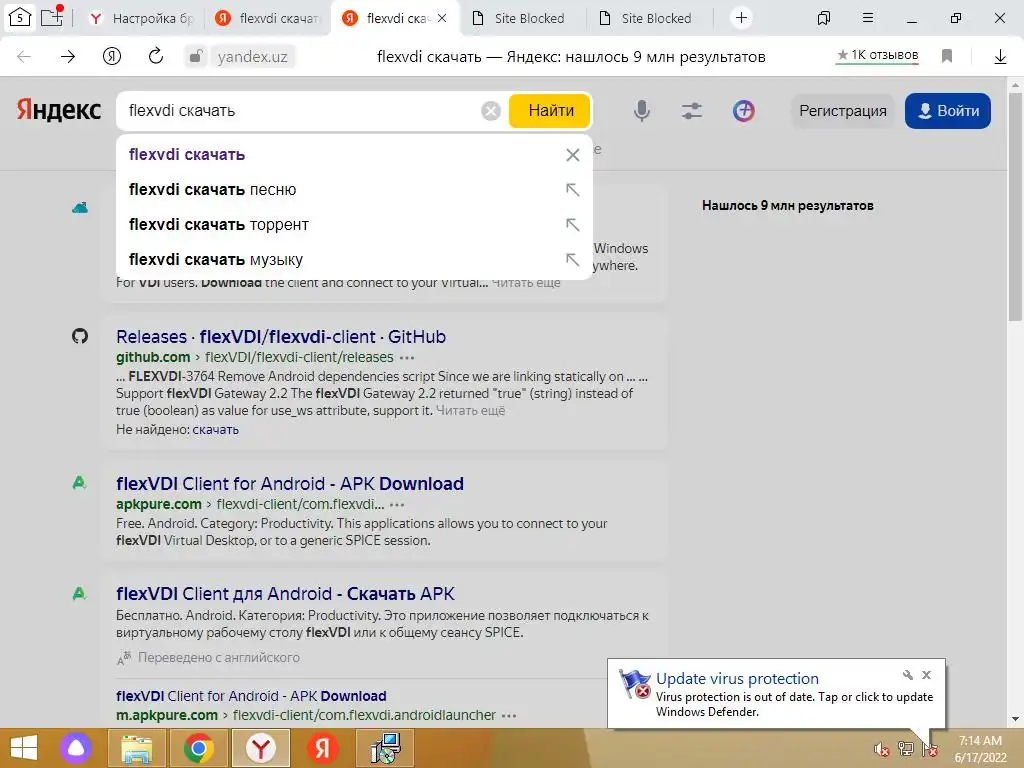This screenshot has height=768, width=1024.
Task: Switch to the first 'flexvdi скачат' tab
Action: coord(268,18)
